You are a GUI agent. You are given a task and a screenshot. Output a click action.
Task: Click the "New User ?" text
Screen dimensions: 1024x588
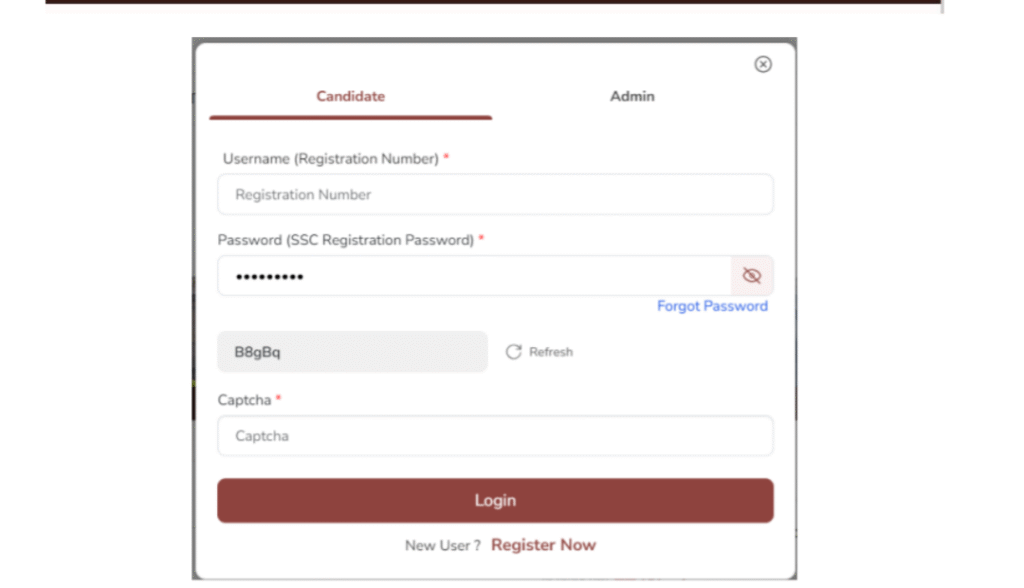[442, 546]
